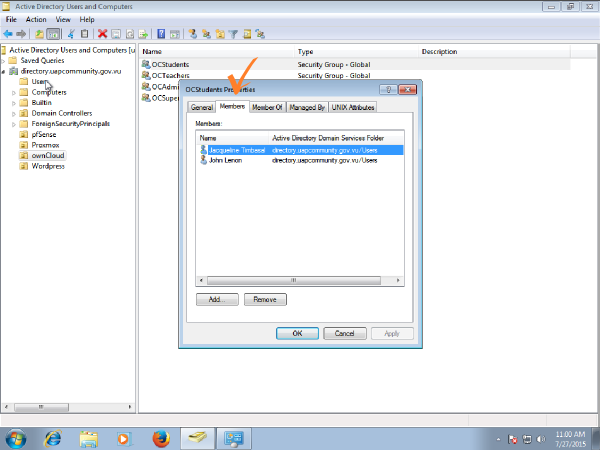Click the volume speaker tray icon
Viewport: 600px width, 450px height.
541,439
